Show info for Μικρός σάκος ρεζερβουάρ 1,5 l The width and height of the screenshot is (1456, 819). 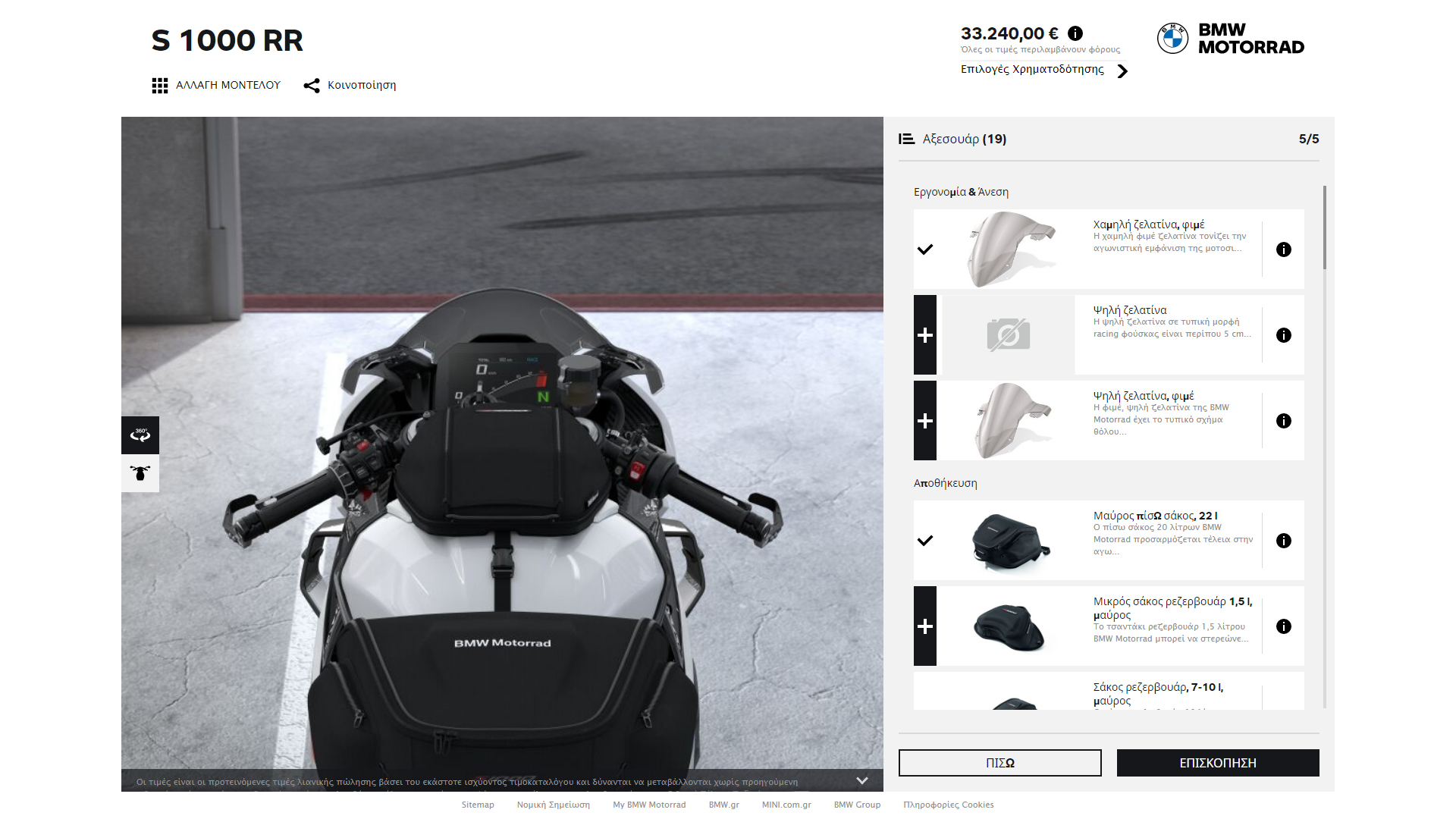click(x=1283, y=626)
